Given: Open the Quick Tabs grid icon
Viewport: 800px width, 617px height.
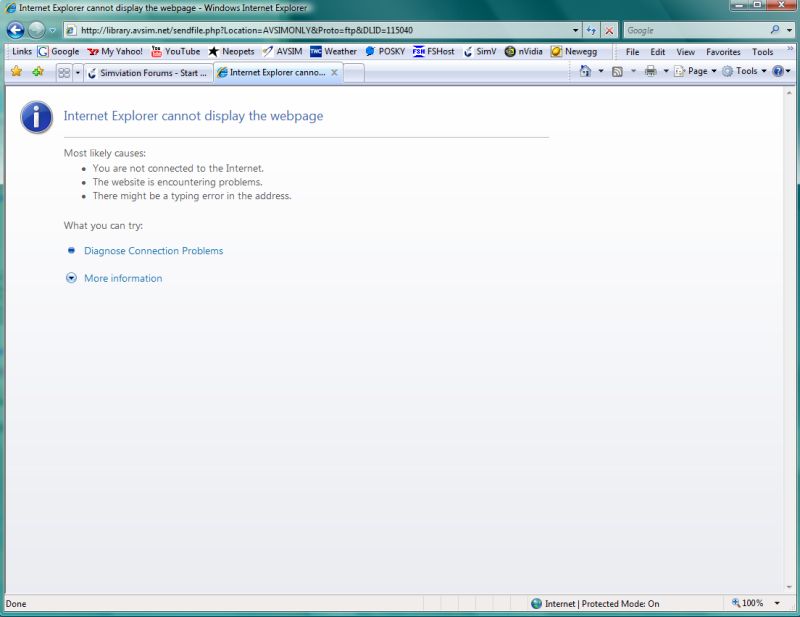Looking at the screenshot, I should pos(64,73).
